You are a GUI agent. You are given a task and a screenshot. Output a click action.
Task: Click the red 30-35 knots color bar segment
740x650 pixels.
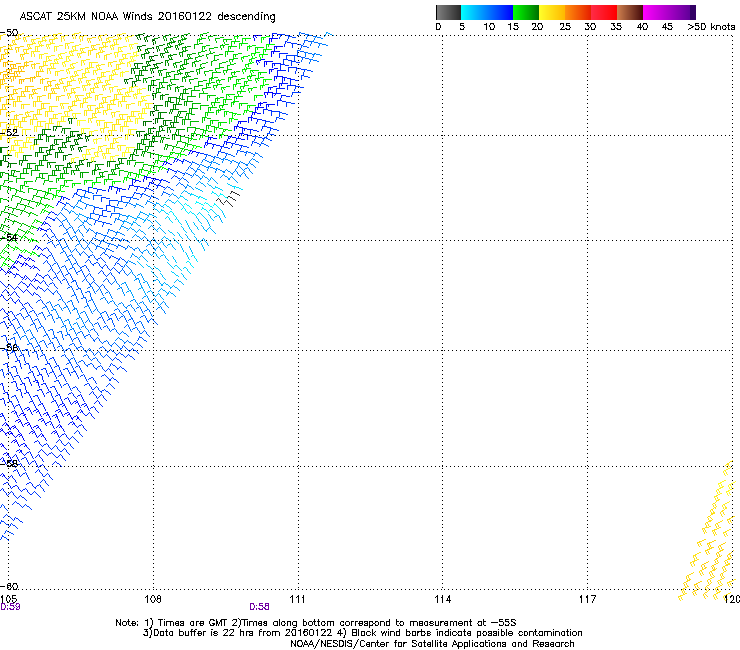pyautogui.click(x=604, y=12)
